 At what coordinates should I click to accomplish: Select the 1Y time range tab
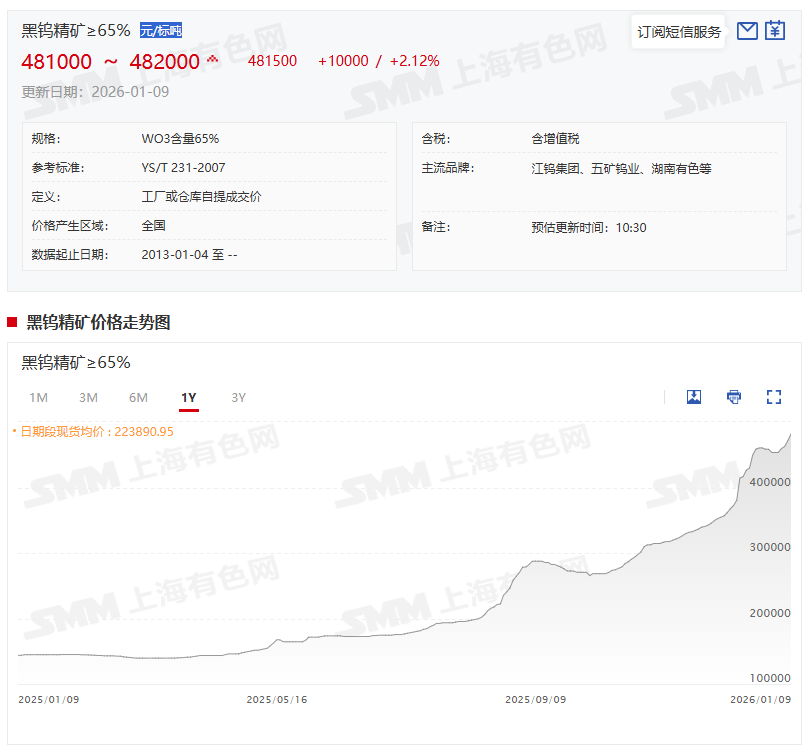(x=188, y=398)
